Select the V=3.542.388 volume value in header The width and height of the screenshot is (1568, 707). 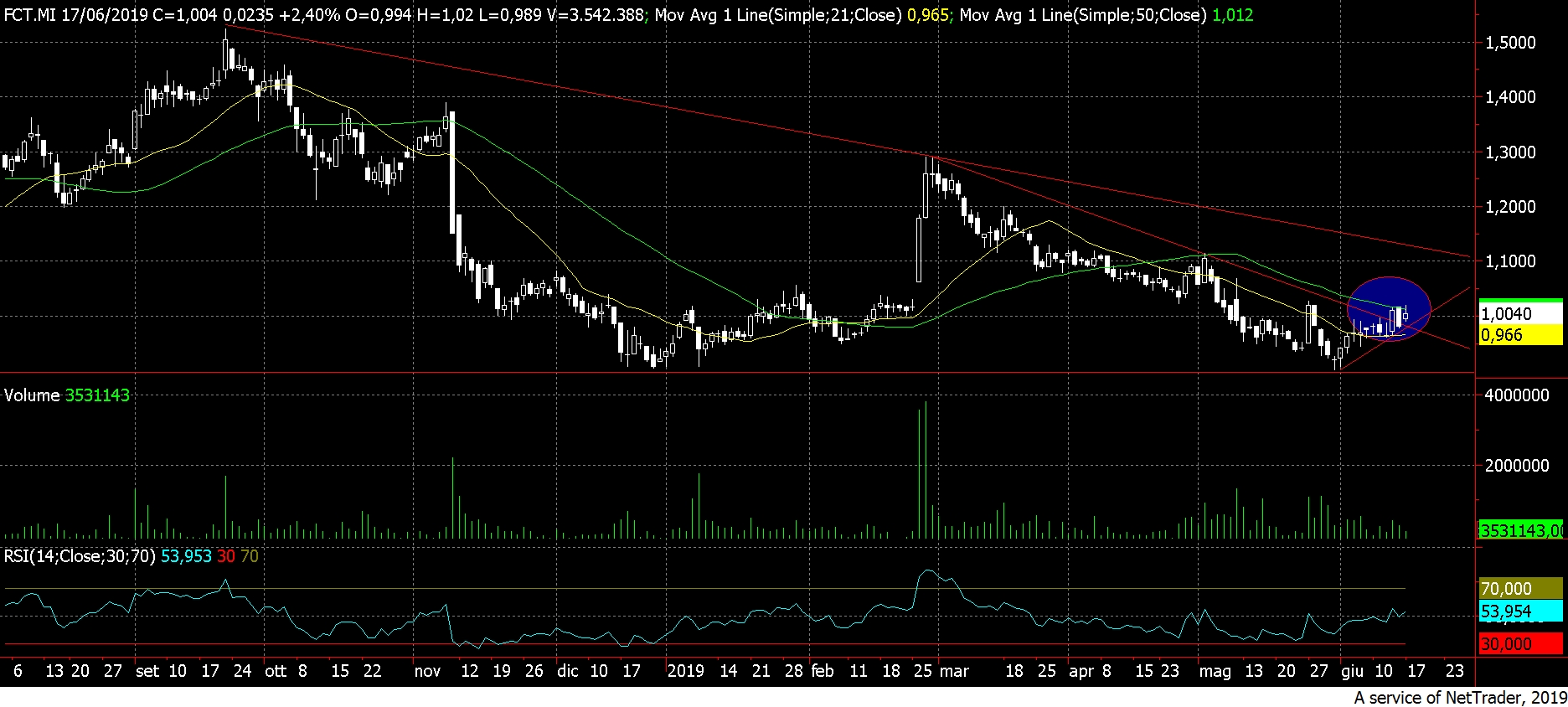click(x=596, y=15)
